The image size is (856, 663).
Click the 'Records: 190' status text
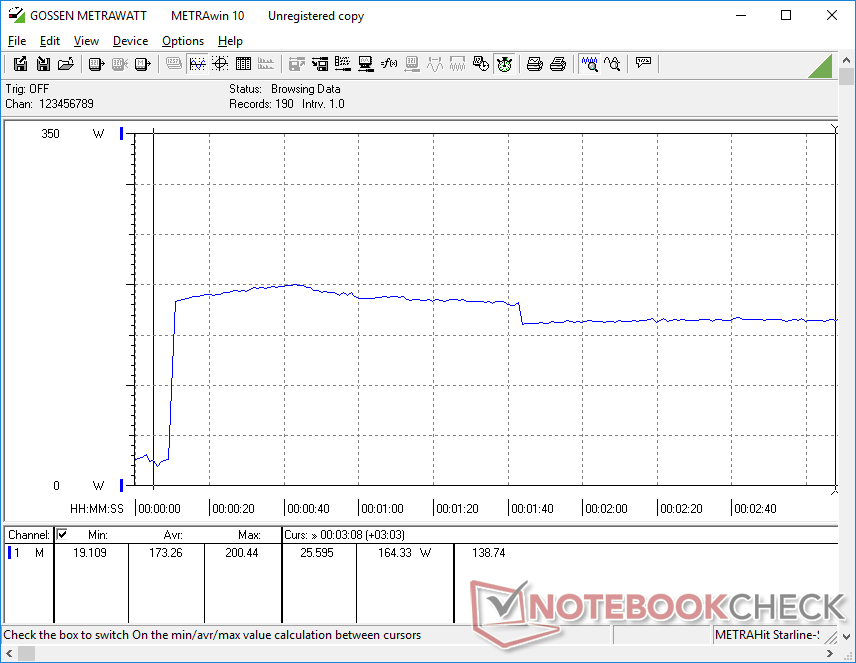[x=261, y=104]
